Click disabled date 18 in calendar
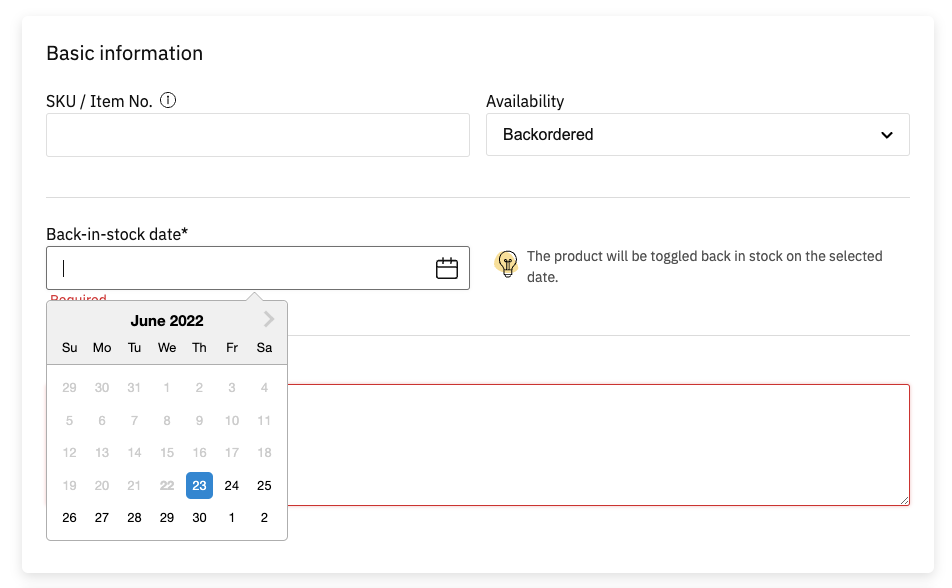This screenshot has width=952, height=588. 264,453
